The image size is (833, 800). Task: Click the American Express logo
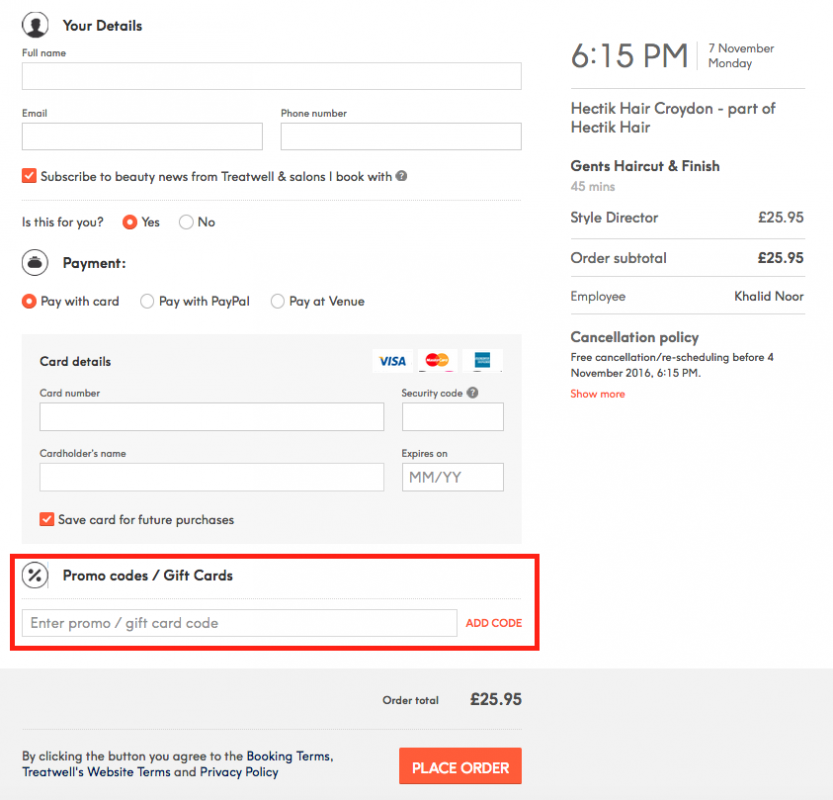coord(482,361)
